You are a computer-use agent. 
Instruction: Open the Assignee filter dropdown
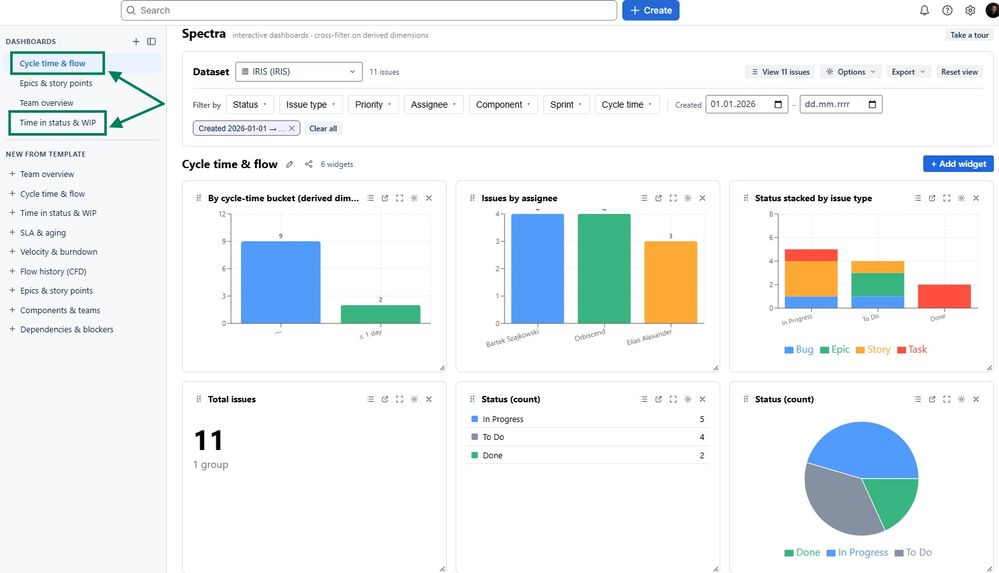pos(434,105)
